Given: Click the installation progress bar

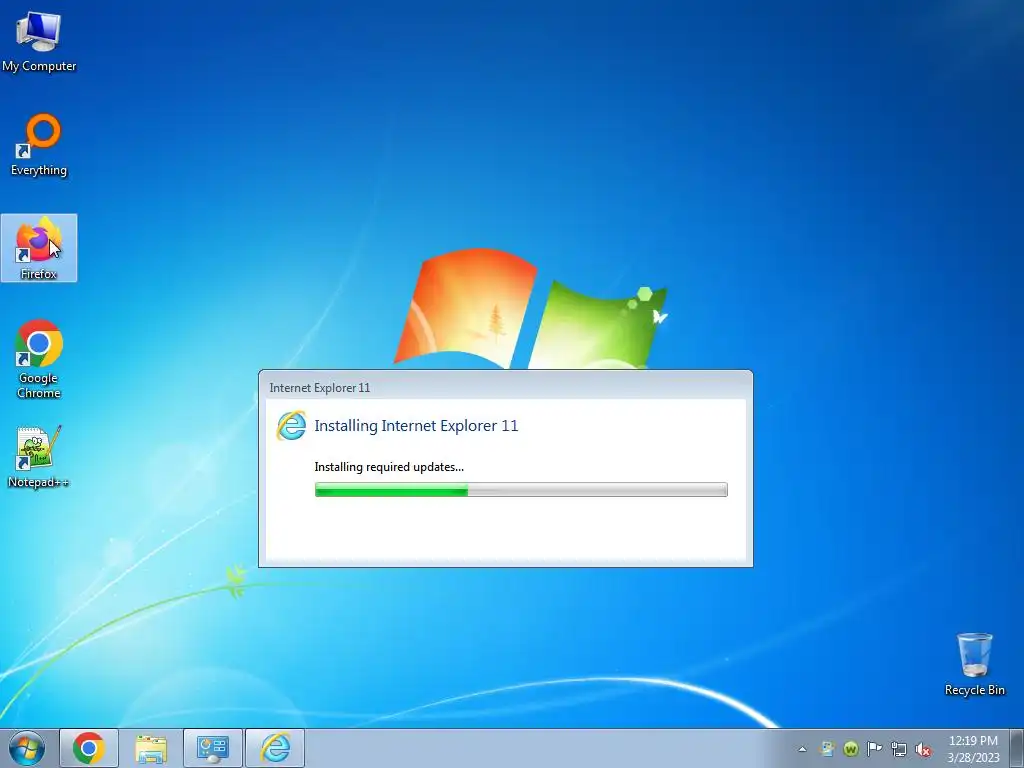Looking at the screenshot, I should (x=521, y=490).
